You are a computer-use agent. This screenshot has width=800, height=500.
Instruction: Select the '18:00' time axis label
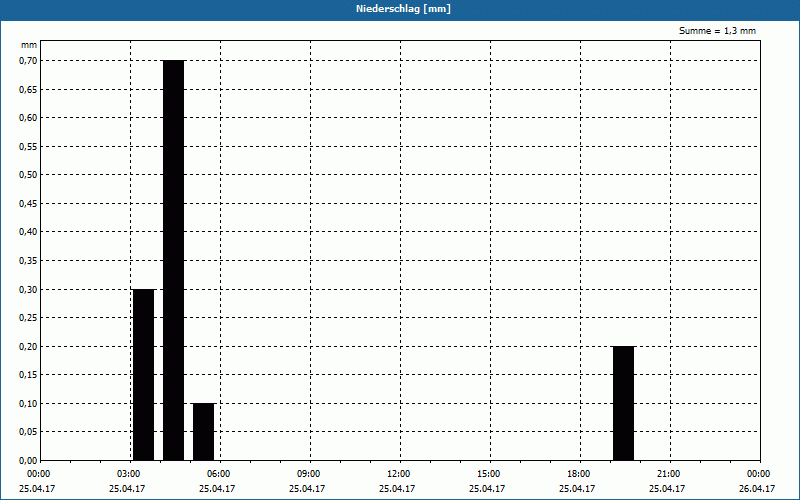(580, 474)
